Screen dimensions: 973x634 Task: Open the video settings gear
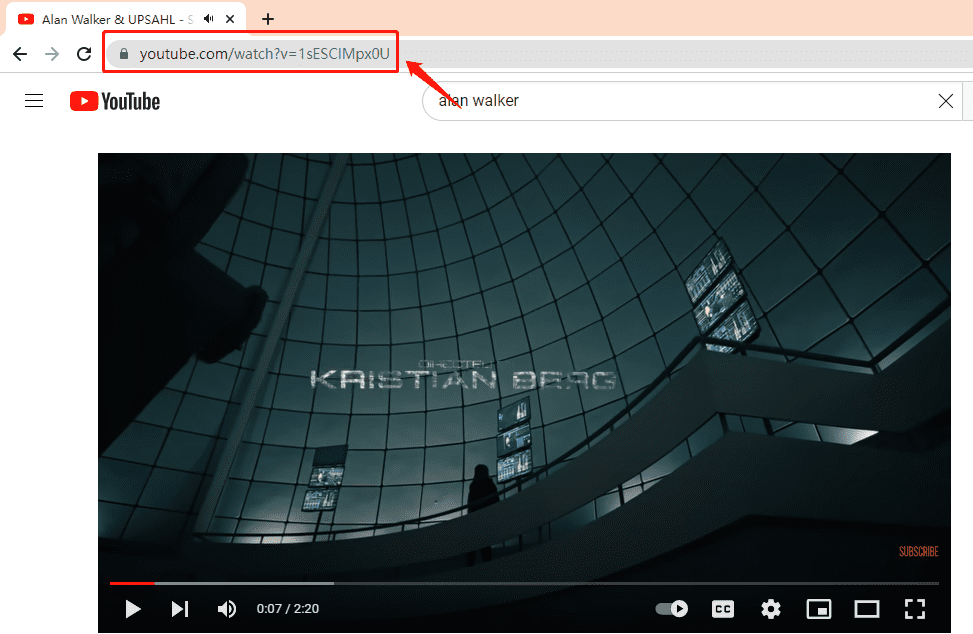tap(770, 608)
